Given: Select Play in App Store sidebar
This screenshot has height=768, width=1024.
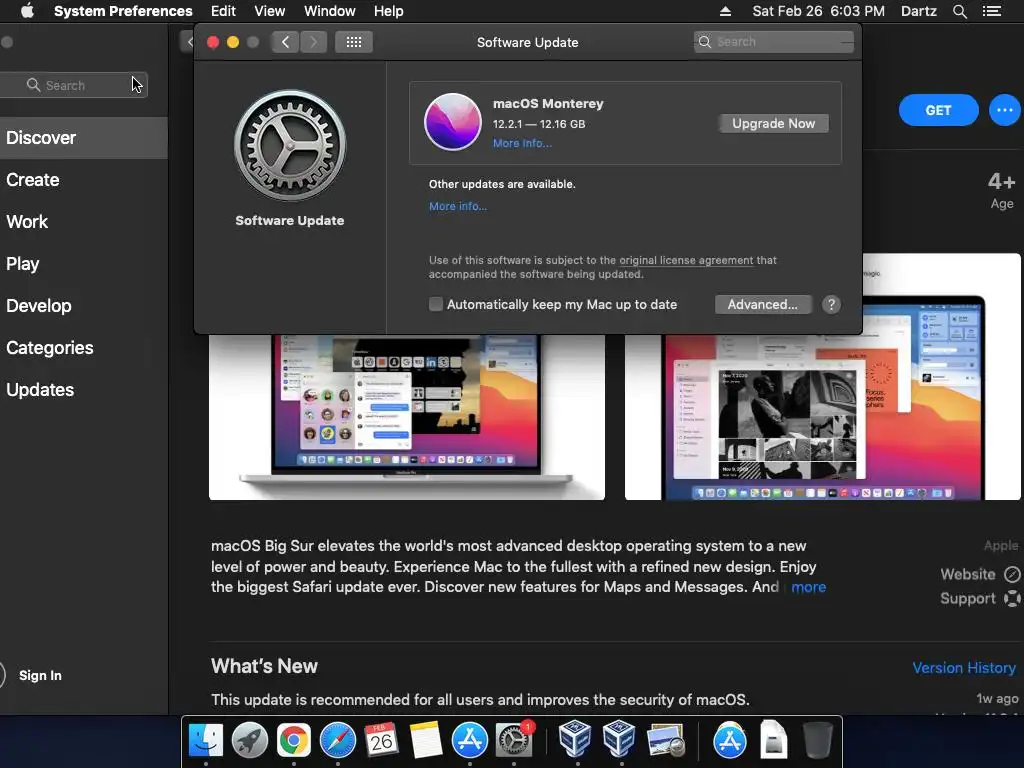Looking at the screenshot, I should click(84, 264).
